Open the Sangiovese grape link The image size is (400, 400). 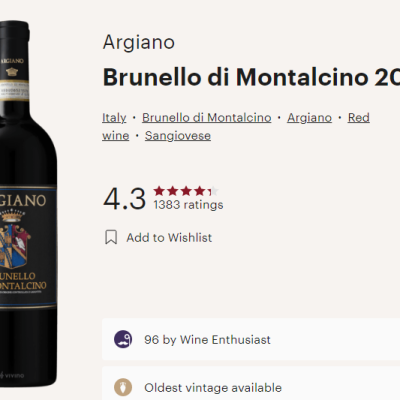pos(178,136)
